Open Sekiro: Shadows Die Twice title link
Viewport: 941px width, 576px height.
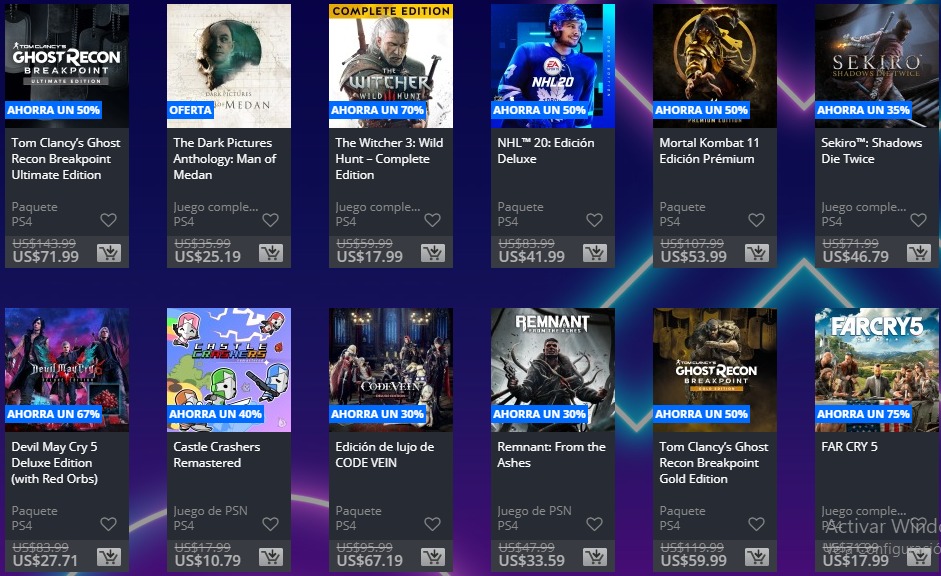click(871, 151)
